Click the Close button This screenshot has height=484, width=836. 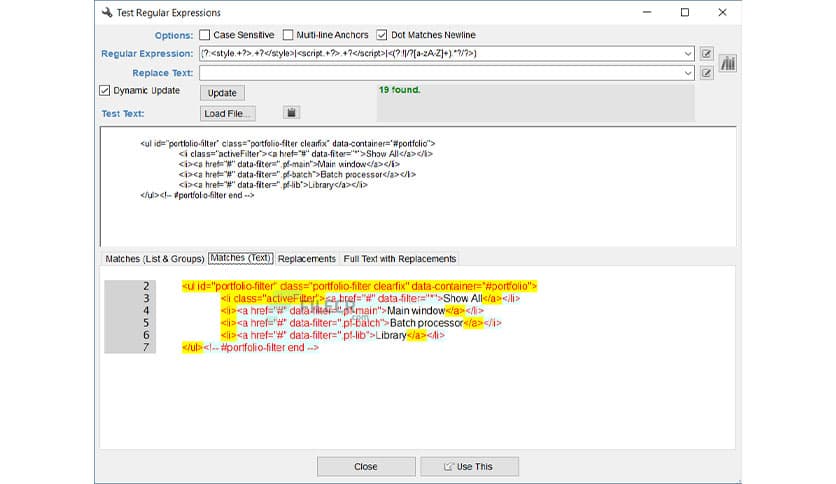point(366,466)
